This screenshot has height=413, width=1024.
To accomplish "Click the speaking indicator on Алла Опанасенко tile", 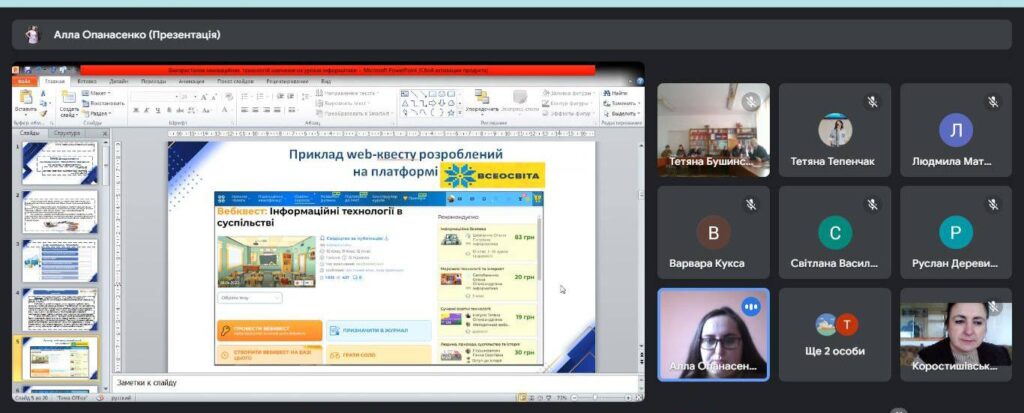I will coord(751,307).
